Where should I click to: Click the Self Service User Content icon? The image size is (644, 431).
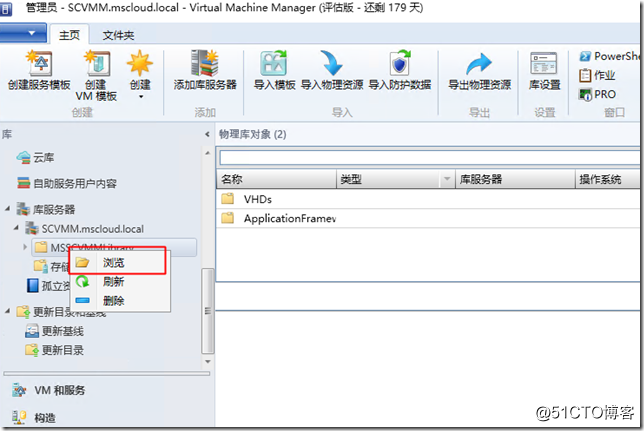pyautogui.click(x=23, y=183)
